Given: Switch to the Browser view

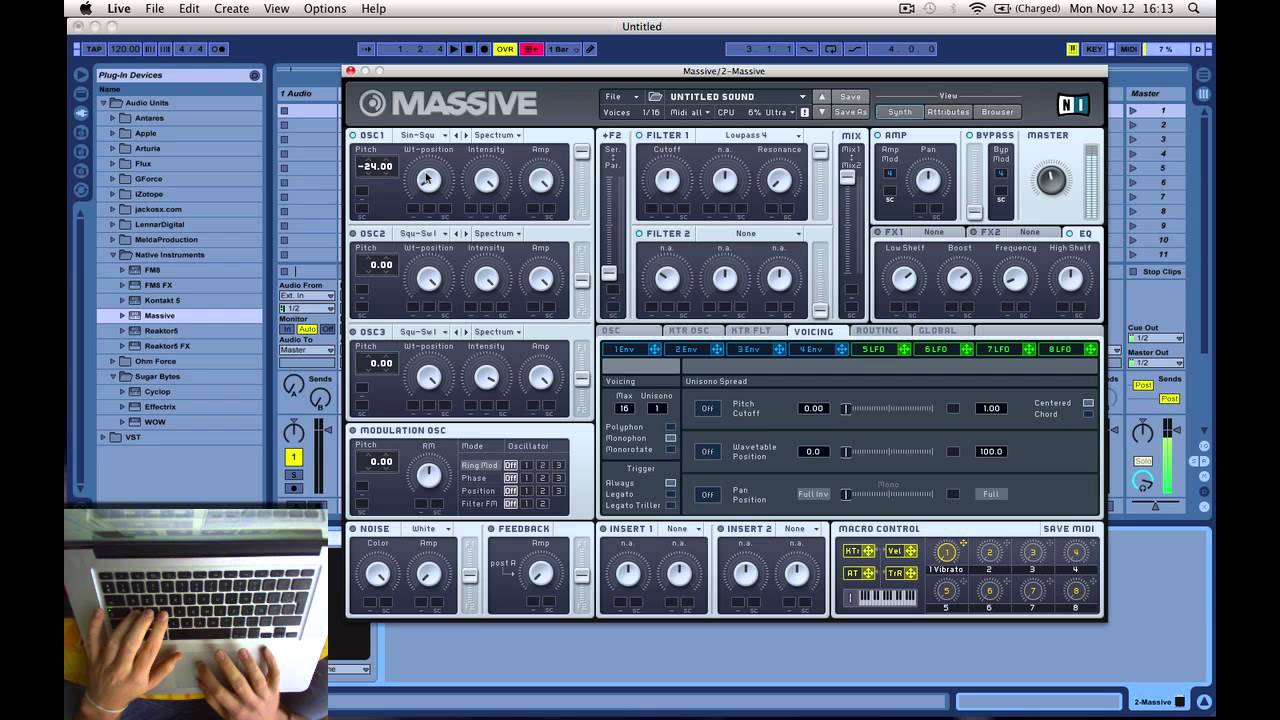Looking at the screenshot, I should tap(997, 112).
